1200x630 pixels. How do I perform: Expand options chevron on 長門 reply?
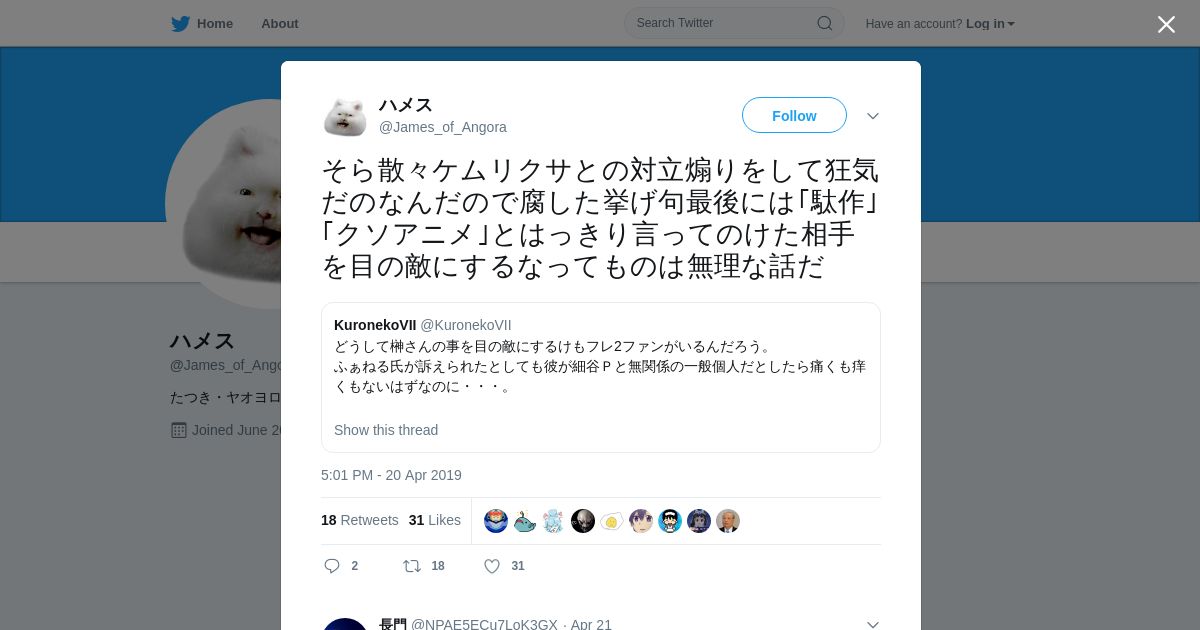coord(873,624)
